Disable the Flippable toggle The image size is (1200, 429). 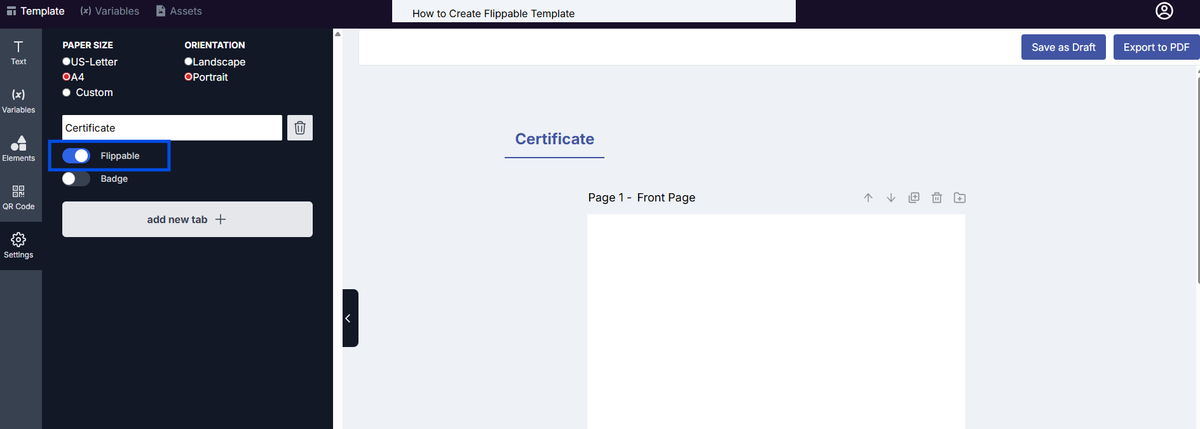click(76, 156)
